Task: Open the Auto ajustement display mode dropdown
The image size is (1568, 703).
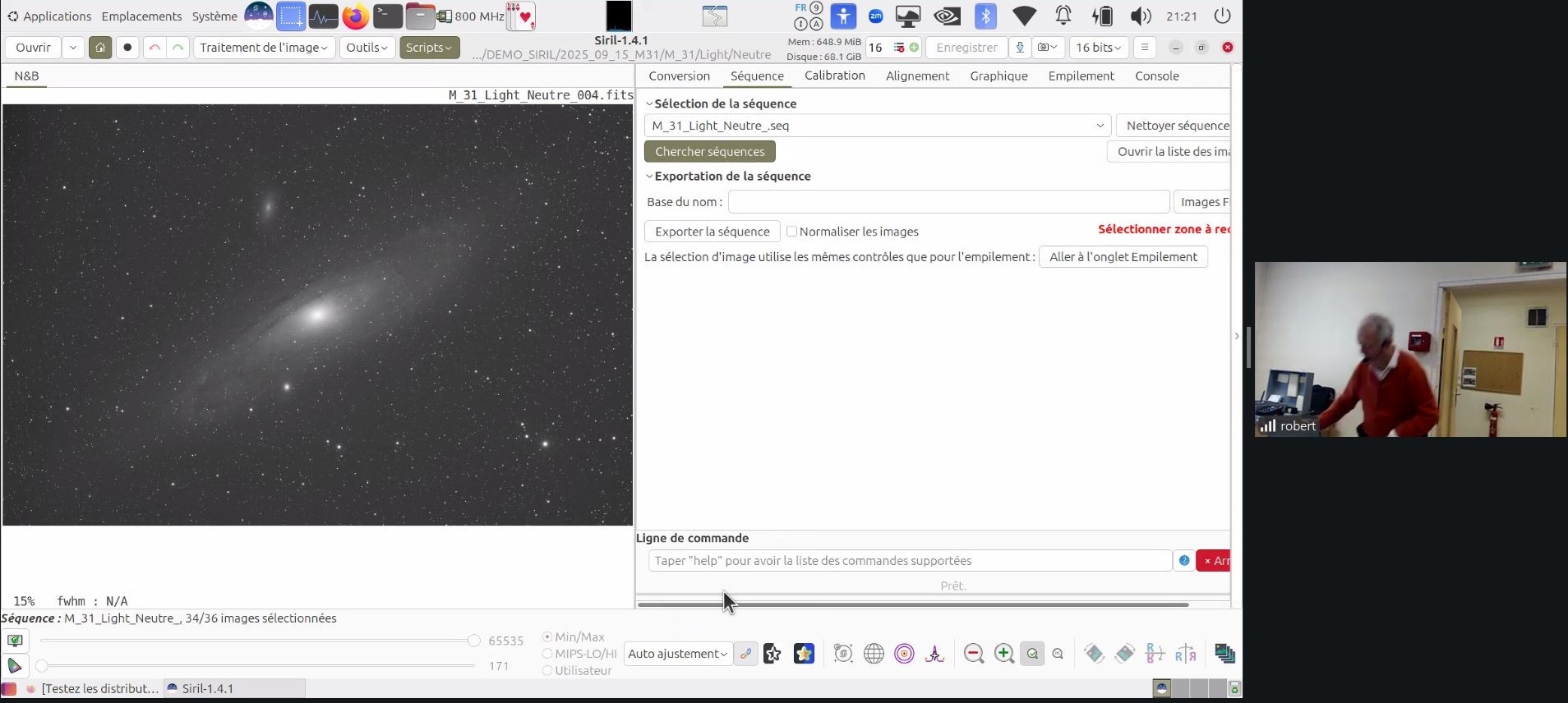Action: [677, 654]
